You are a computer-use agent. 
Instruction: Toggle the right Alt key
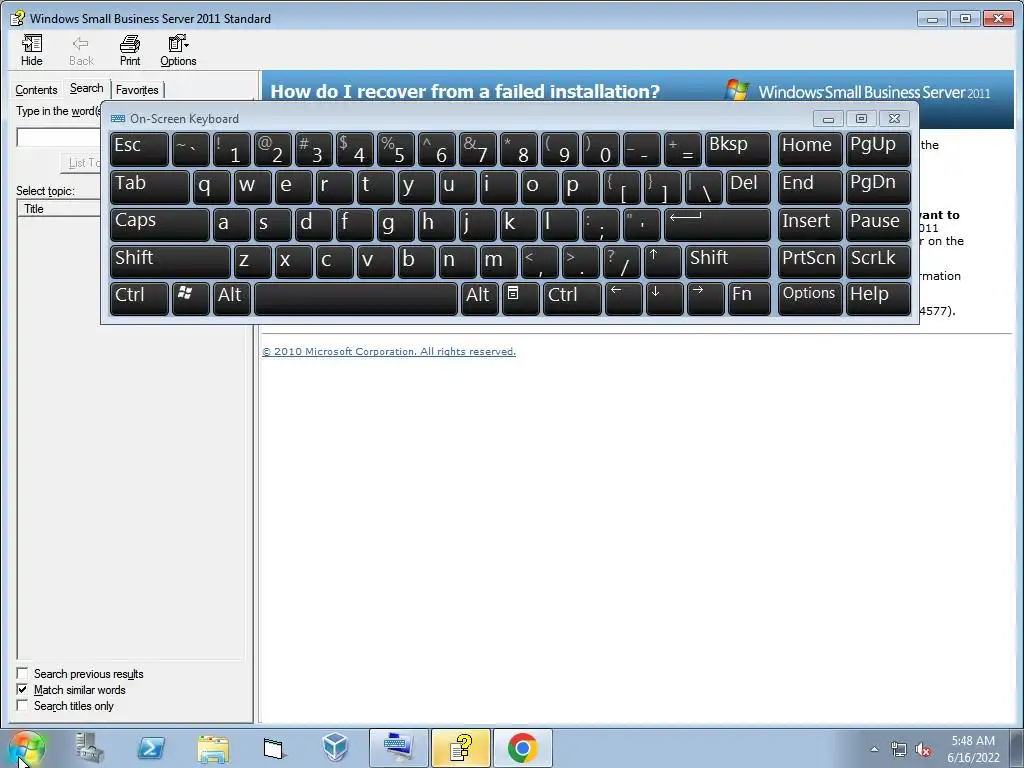[479, 298]
